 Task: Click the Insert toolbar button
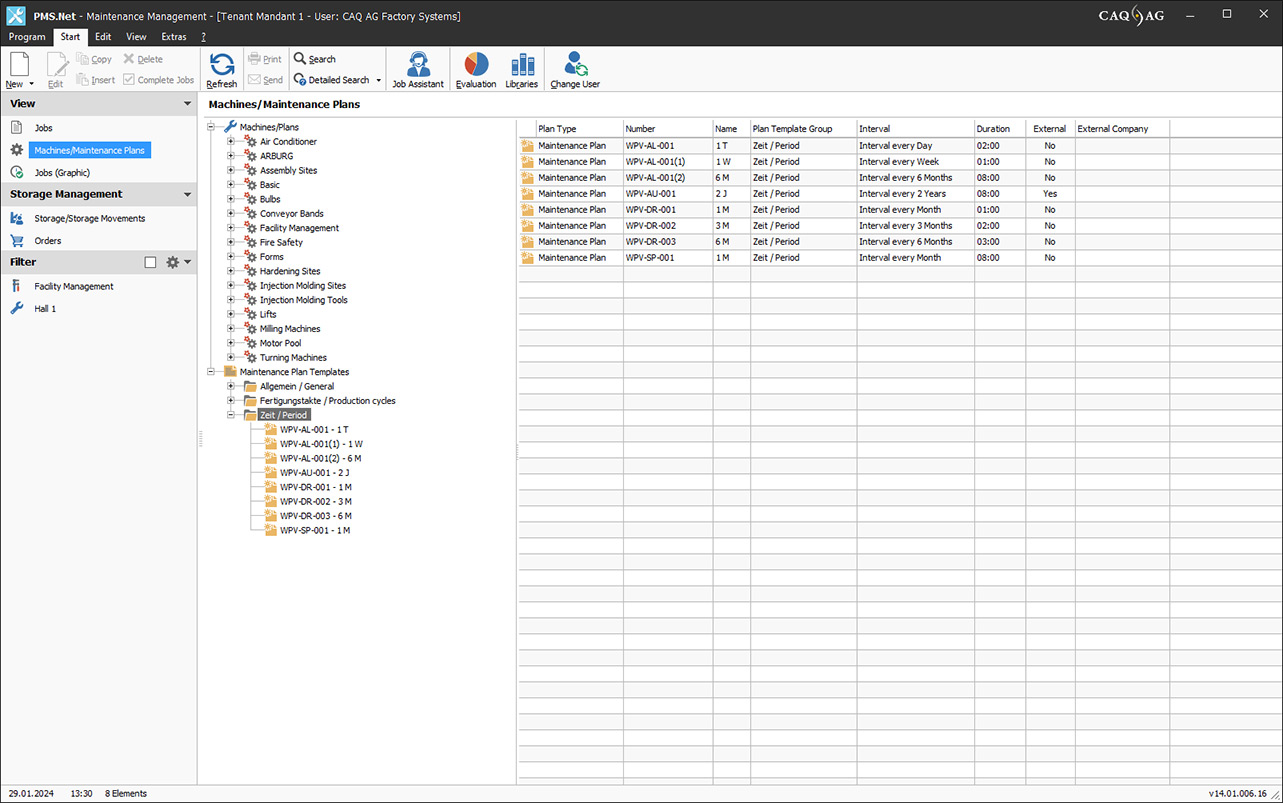96,80
